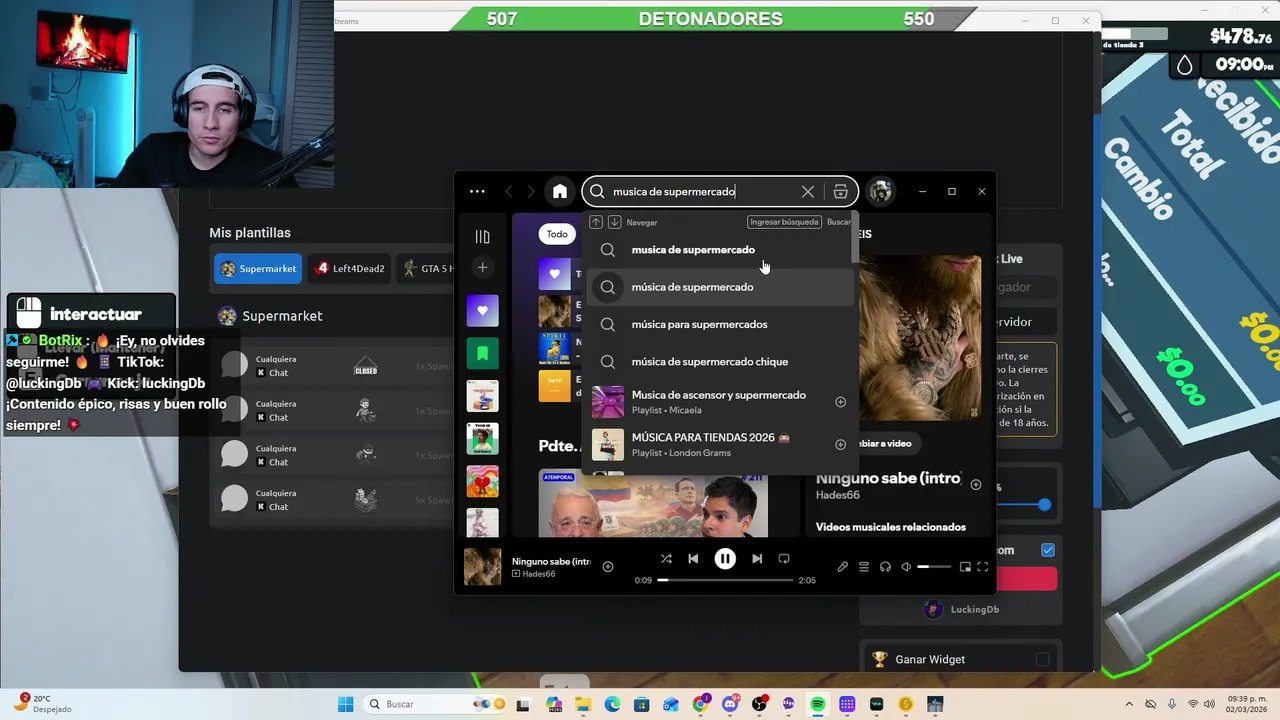Image resolution: width=1280 pixels, height=720 pixels.
Task: Open Browse icon inside Spotify search bar
Action: (840, 191)
